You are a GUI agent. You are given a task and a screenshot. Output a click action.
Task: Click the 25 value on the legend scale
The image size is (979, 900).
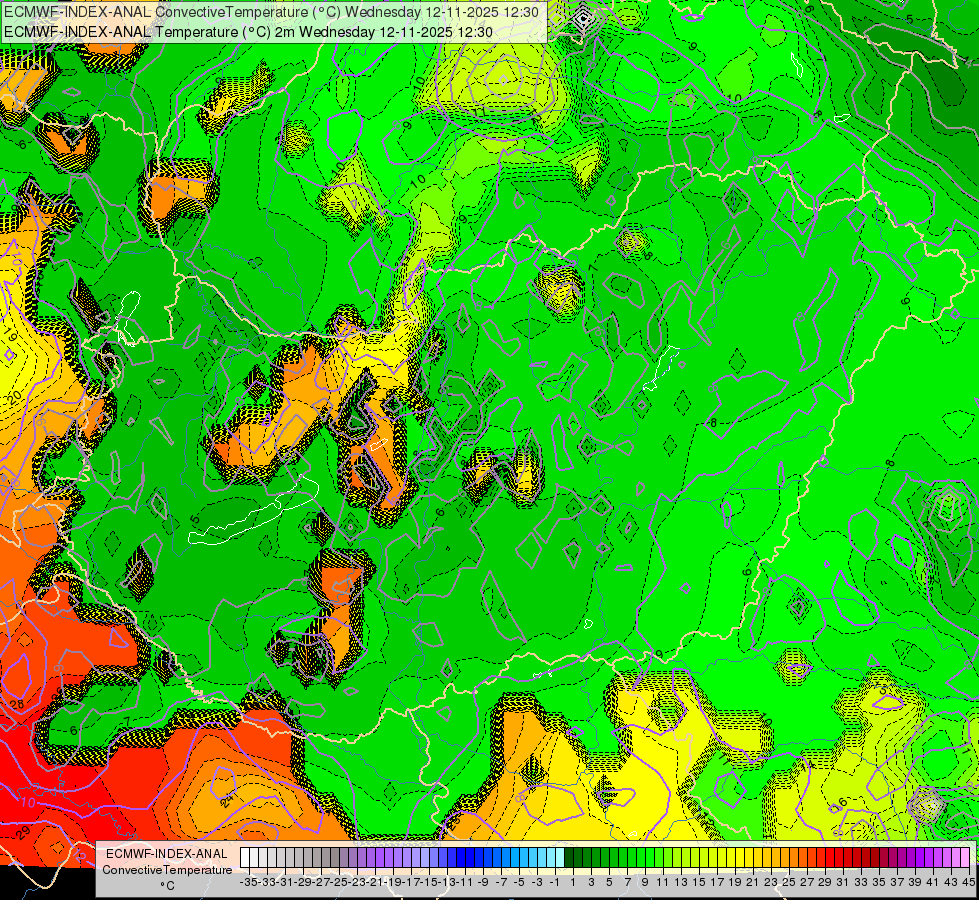pos(789,882)
